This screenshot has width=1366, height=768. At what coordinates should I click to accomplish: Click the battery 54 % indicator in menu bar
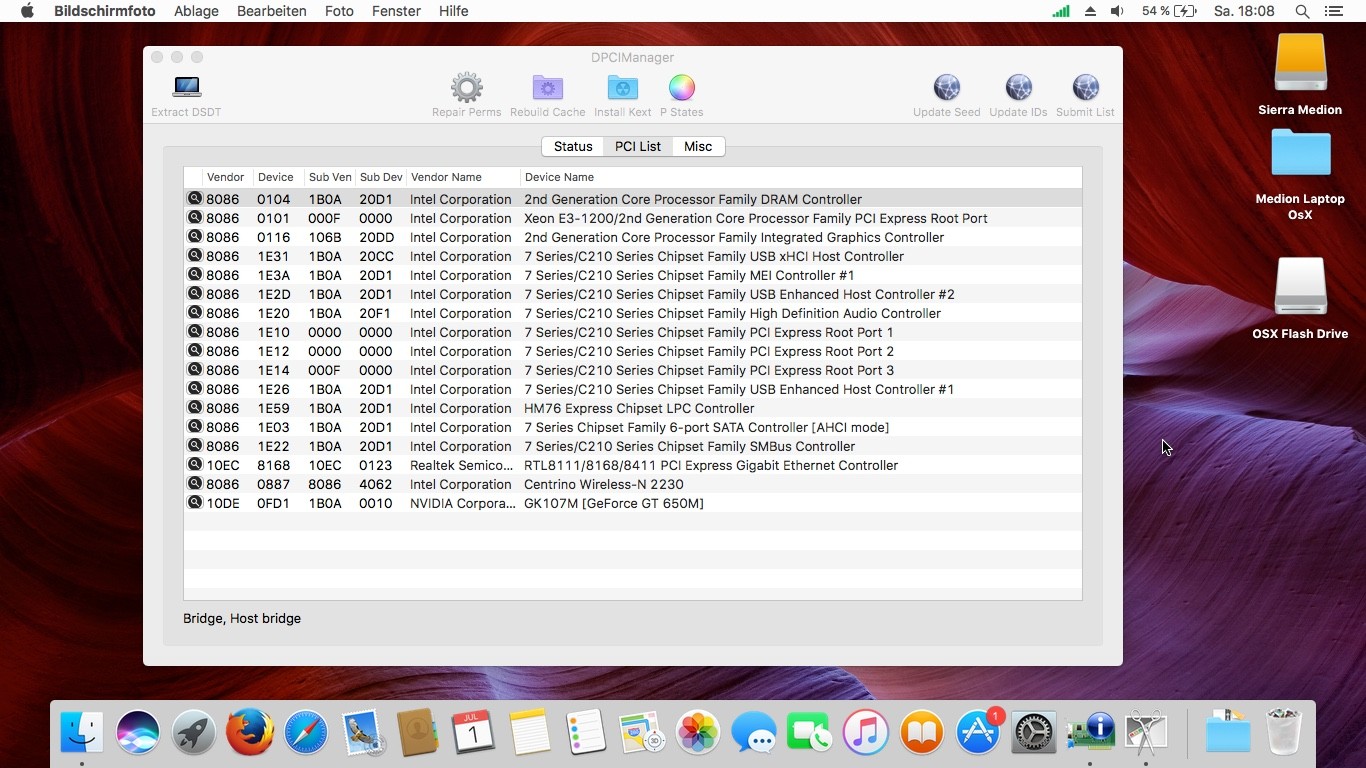1169,11
